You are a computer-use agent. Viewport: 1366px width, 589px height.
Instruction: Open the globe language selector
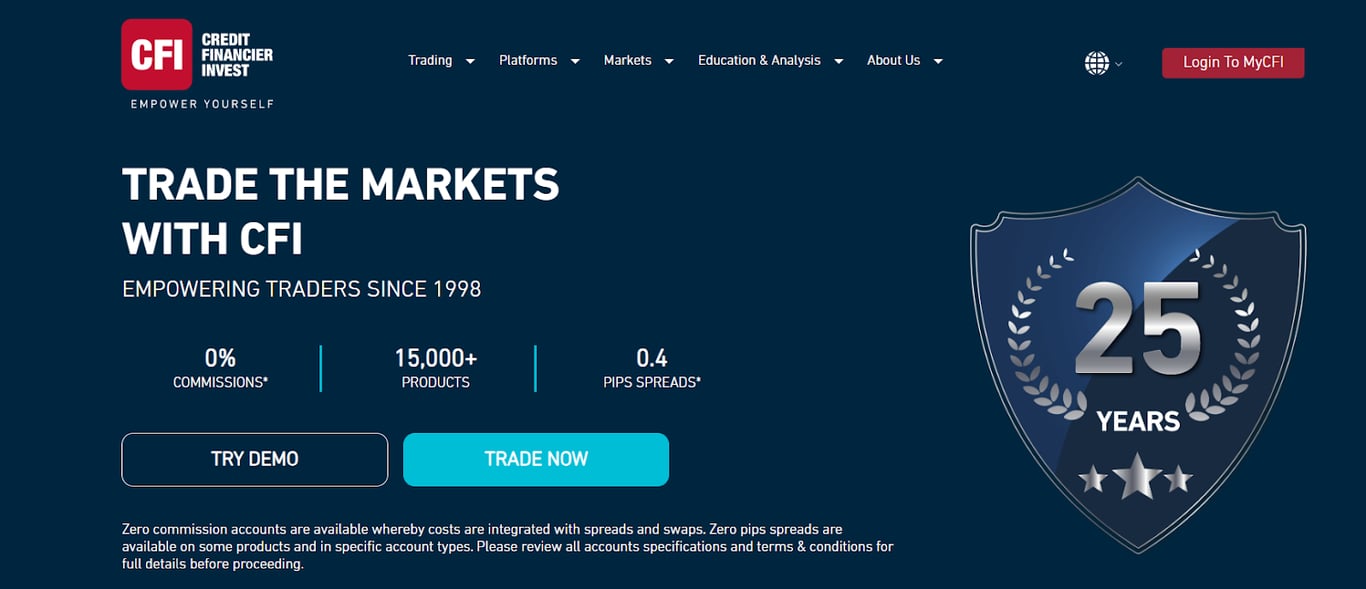pyautogui.click(x=1097, y=63)
